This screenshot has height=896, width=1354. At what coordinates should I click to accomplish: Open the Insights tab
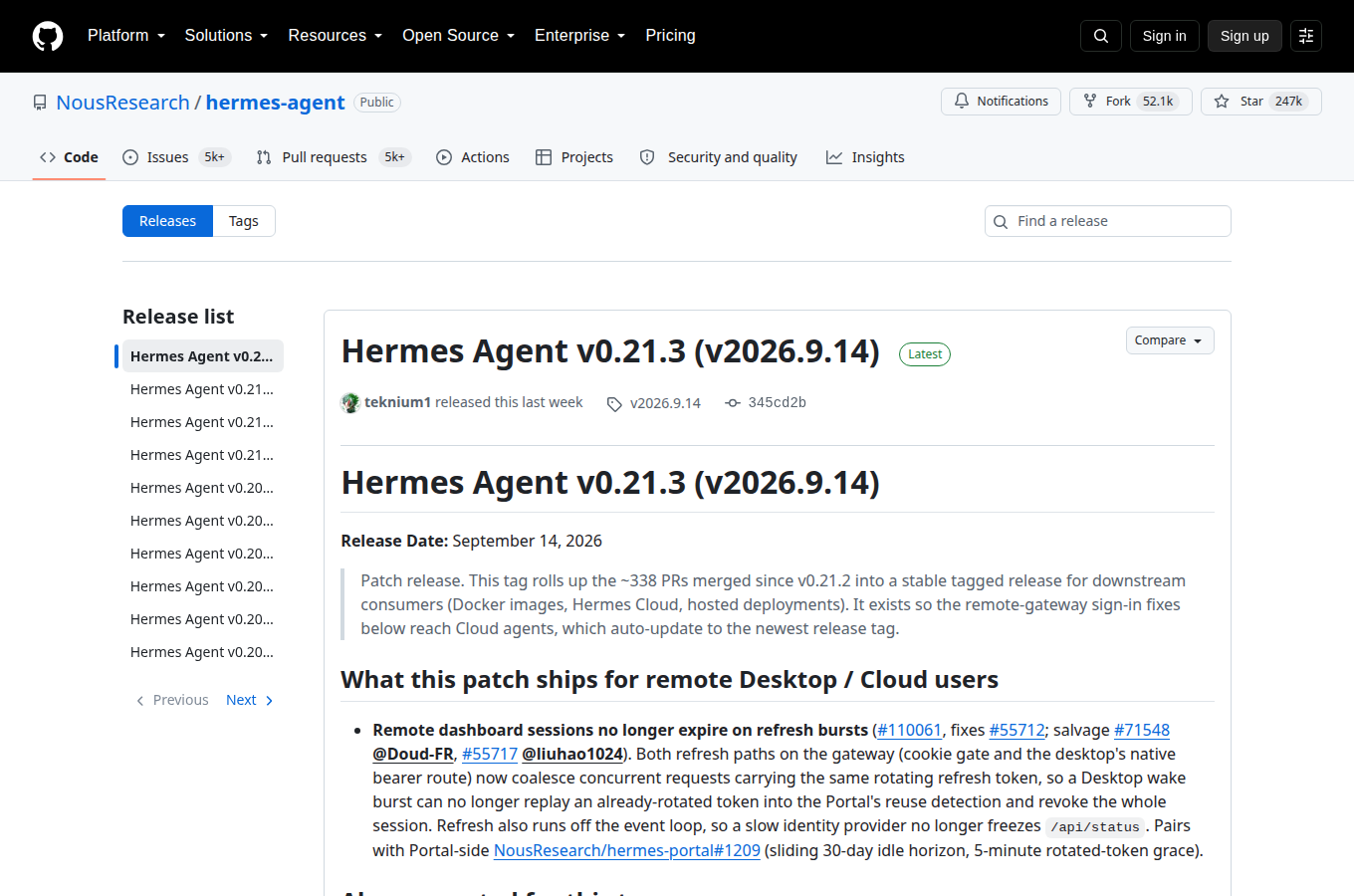tap(865, 157)
